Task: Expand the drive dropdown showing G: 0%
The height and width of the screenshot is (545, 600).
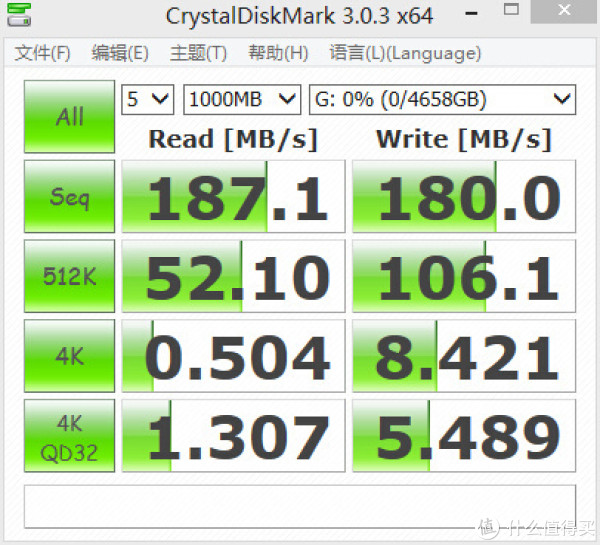Action: pyautogui.click(x=442, y=100)
